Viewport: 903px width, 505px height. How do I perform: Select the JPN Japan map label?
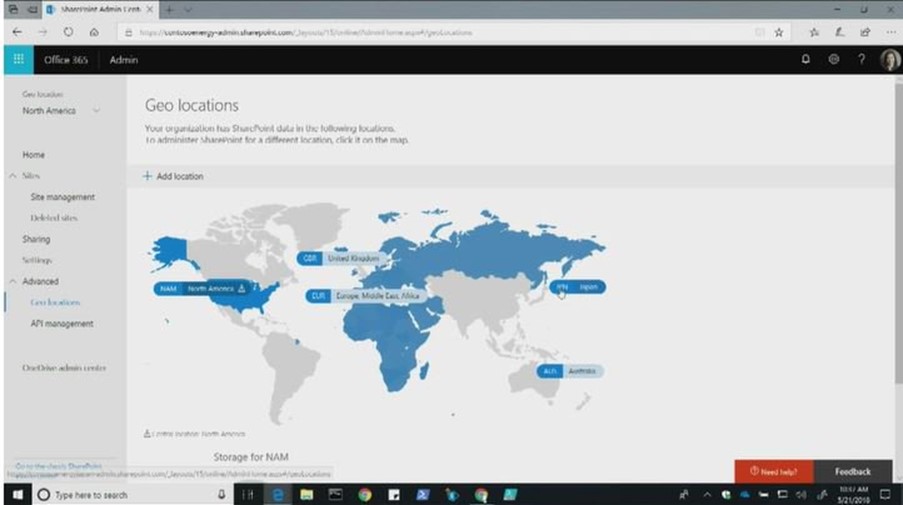pyautogui.click(x=577, y=287)
